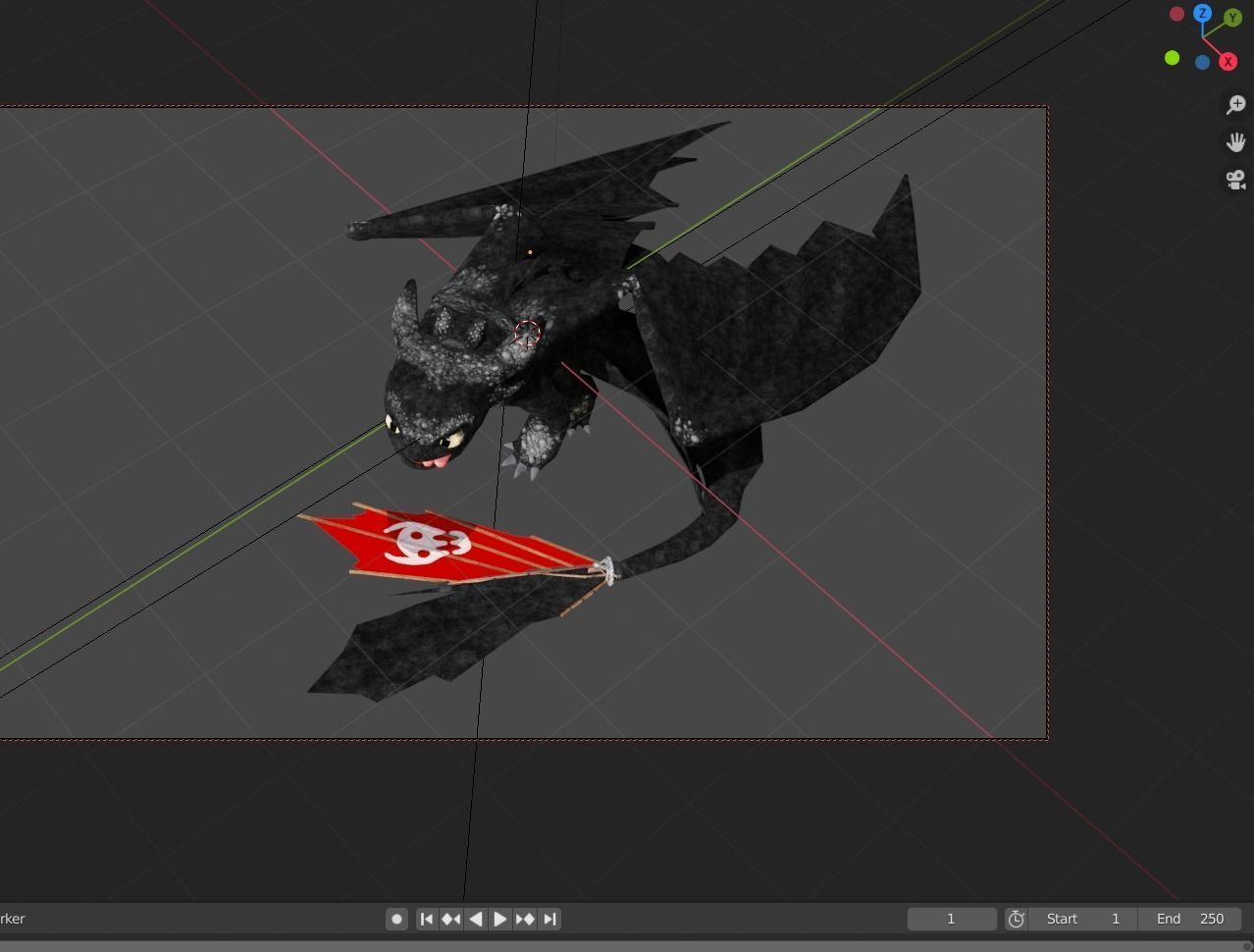
Task: Jump to the end frame
Action: [x=549, y=919]
